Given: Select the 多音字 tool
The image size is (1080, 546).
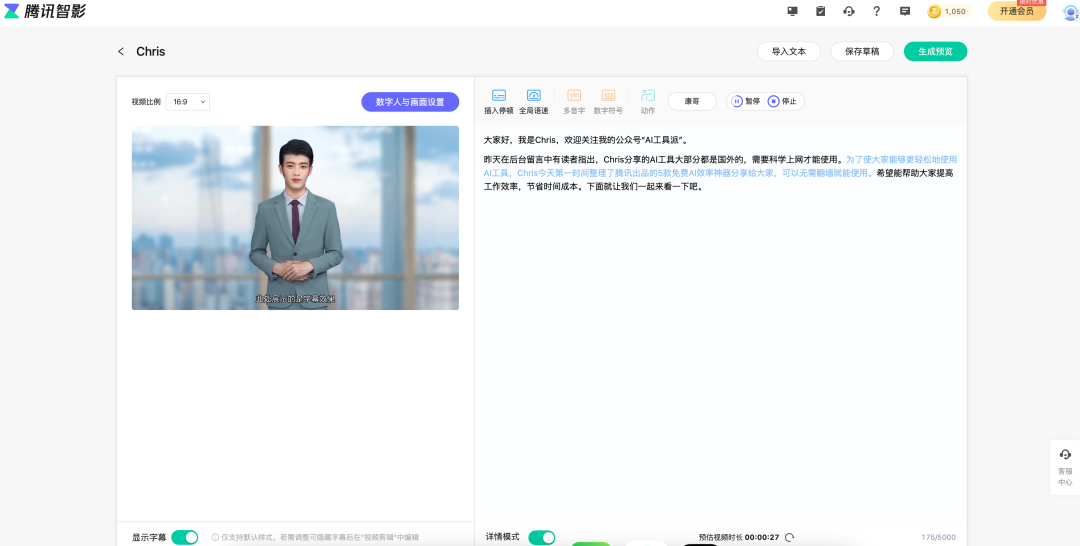Looking at the screenshot, I should point(574,101).
